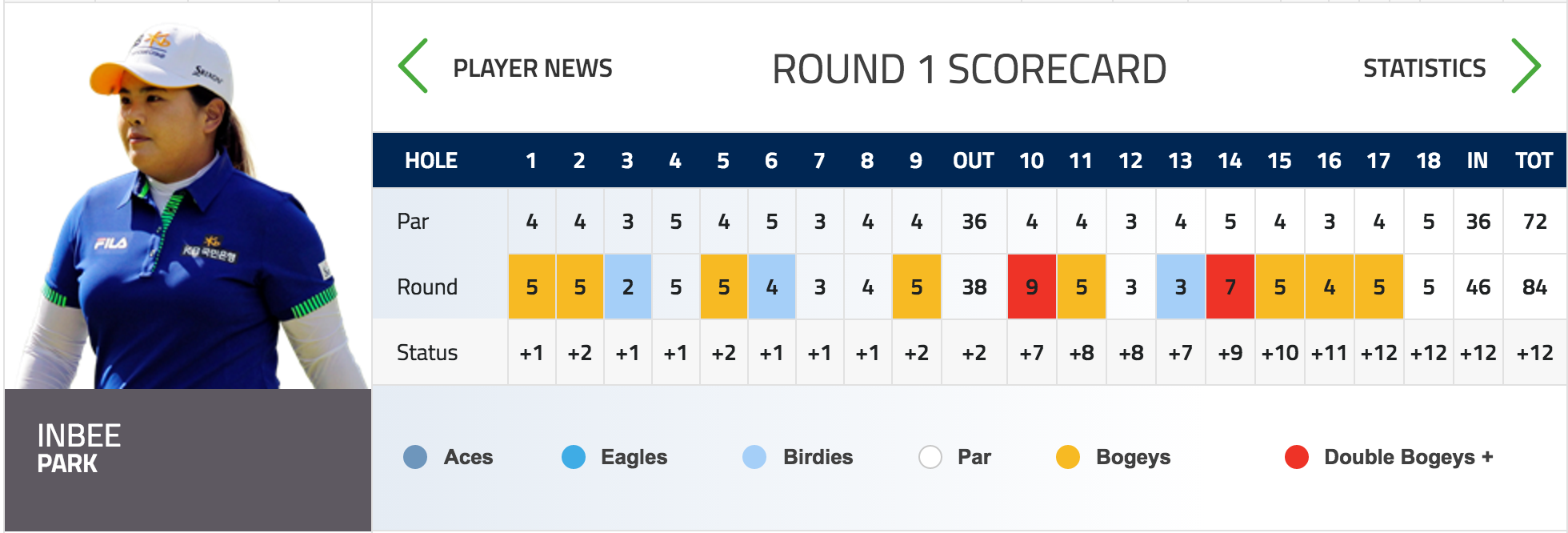Click the Aces legend circle
Viewport: 1568px width, 533px height.
coord(415,457)
